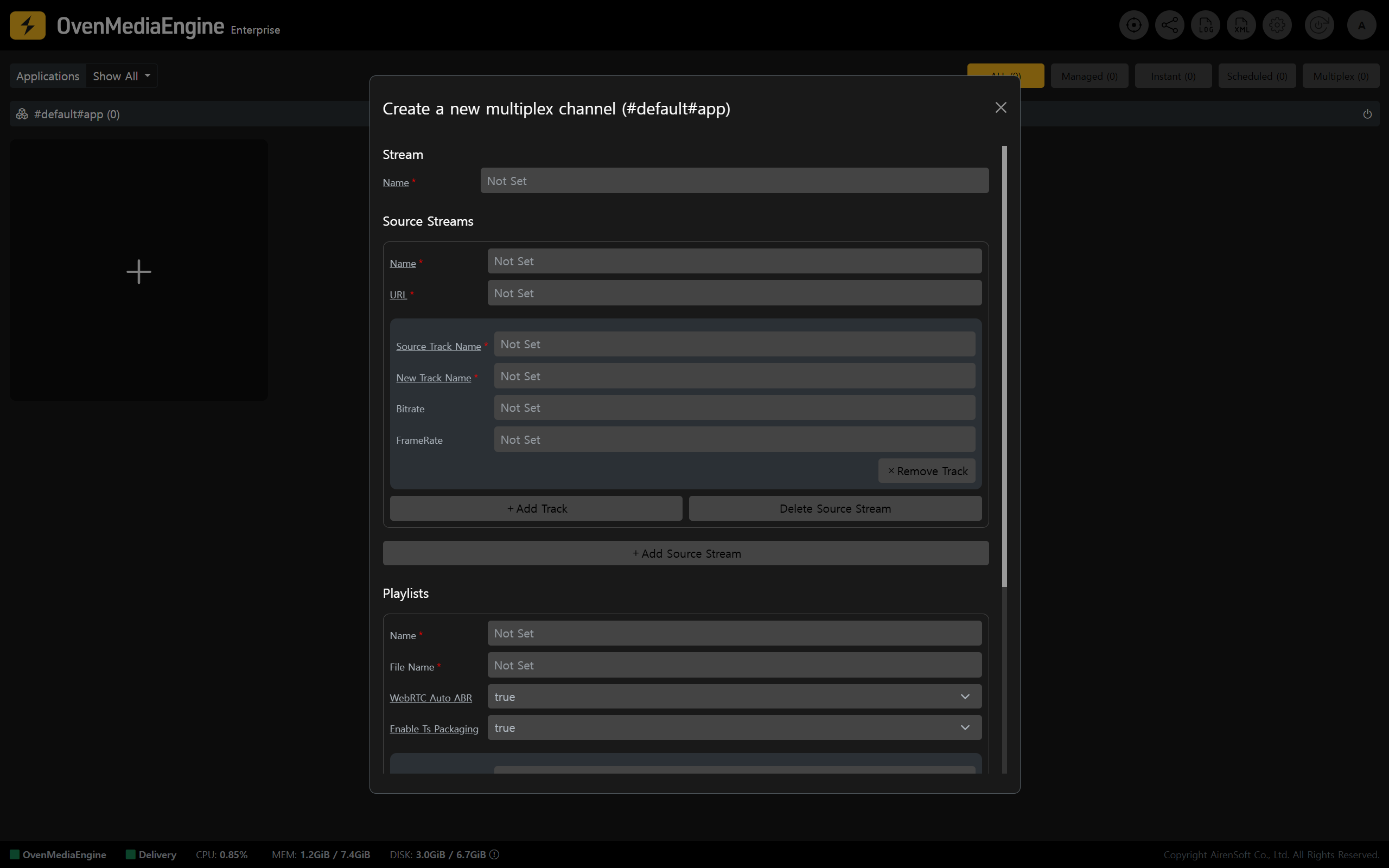Click the #default#app power icon
Screen dimensions: 1389x868
[1367, 114]
